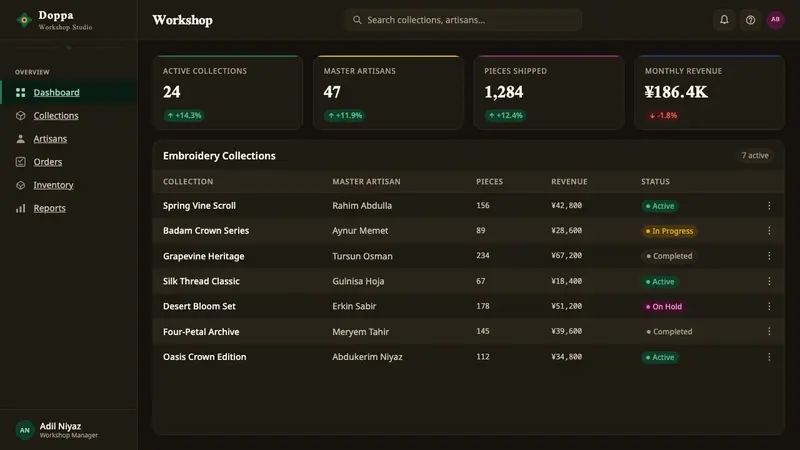Sort by Status column header
The image size is (800, 450).
pos(655,182)
